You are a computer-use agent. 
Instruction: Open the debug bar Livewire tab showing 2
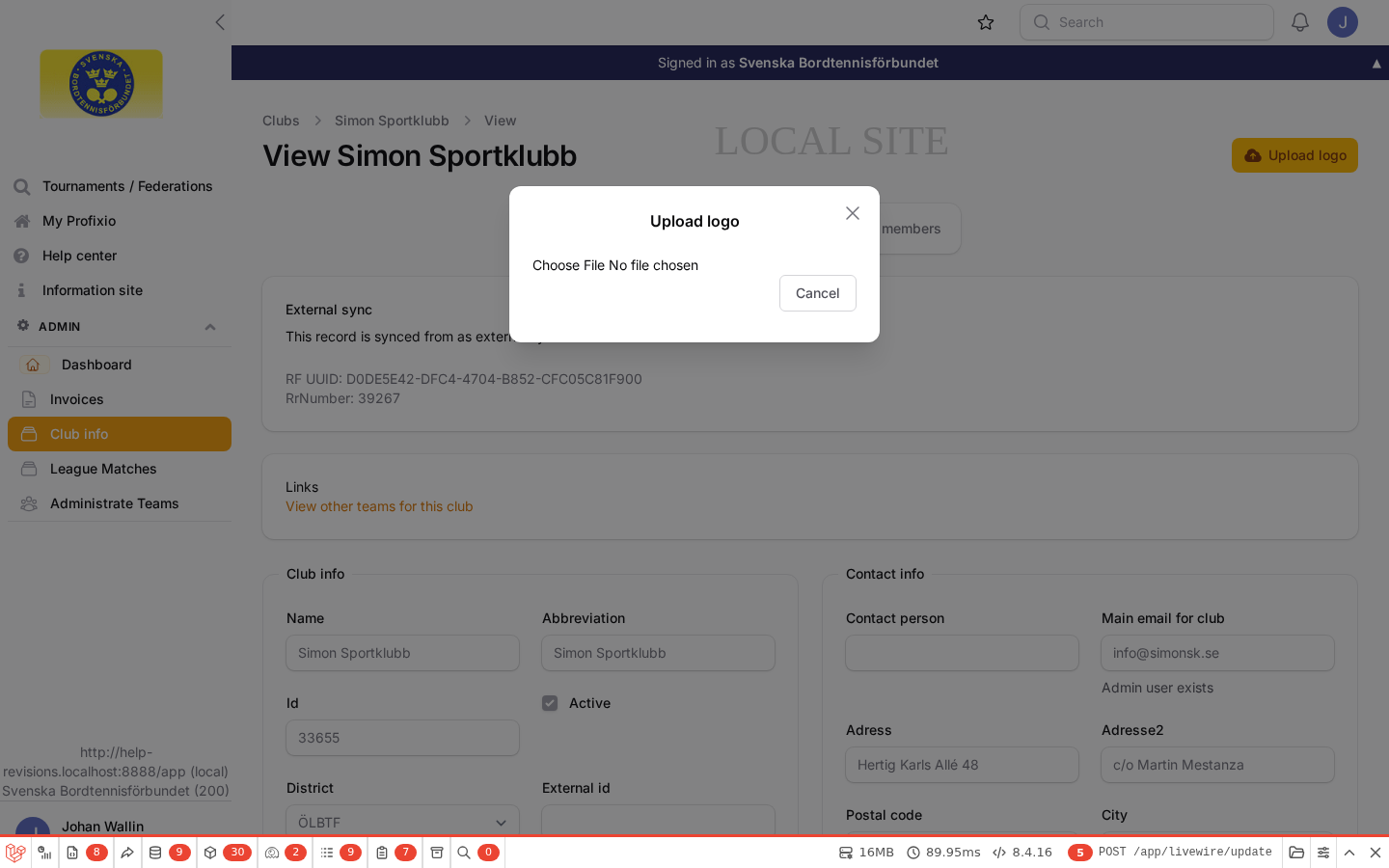(285, 853)
